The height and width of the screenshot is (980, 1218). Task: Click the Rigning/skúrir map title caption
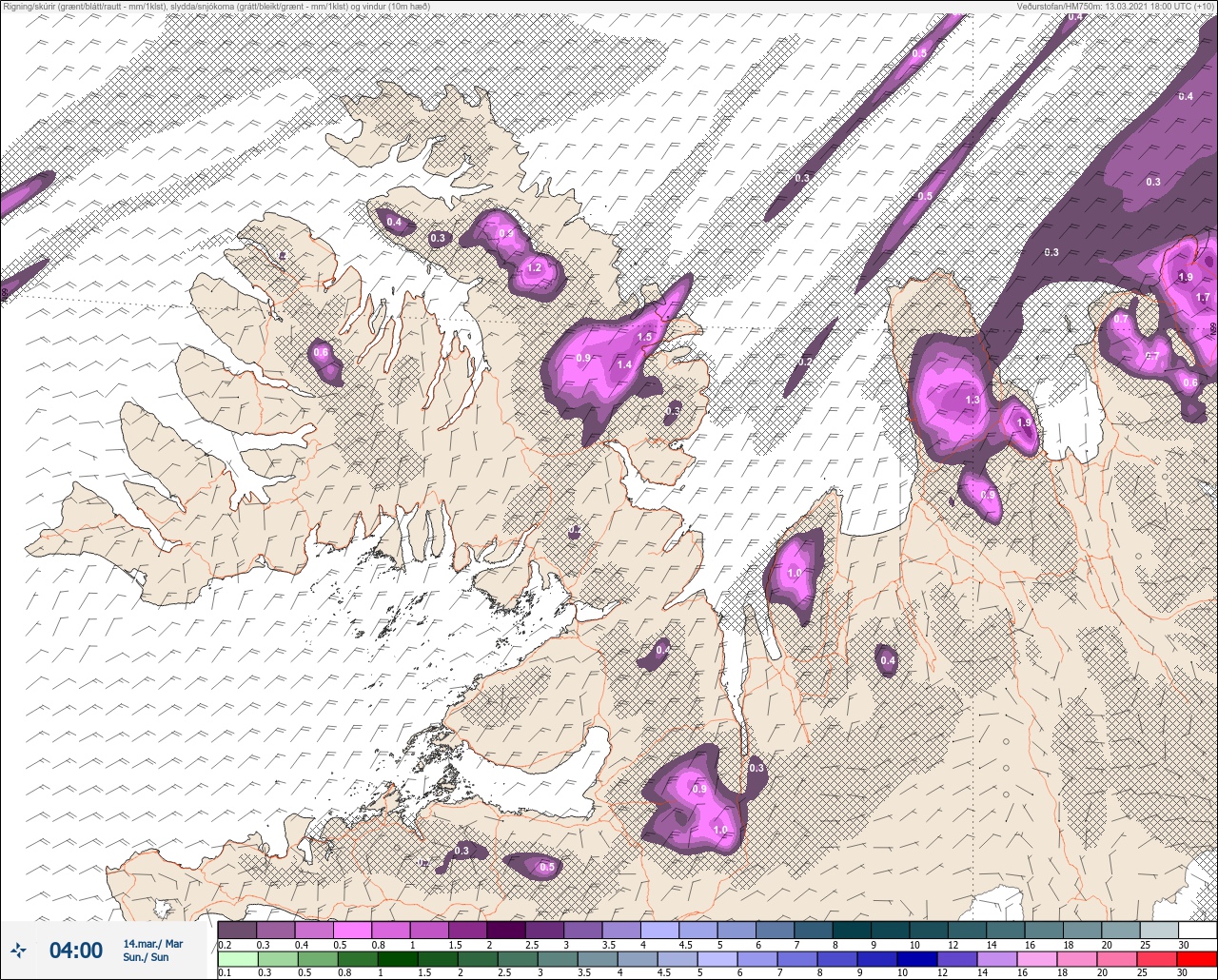[216, 7]
